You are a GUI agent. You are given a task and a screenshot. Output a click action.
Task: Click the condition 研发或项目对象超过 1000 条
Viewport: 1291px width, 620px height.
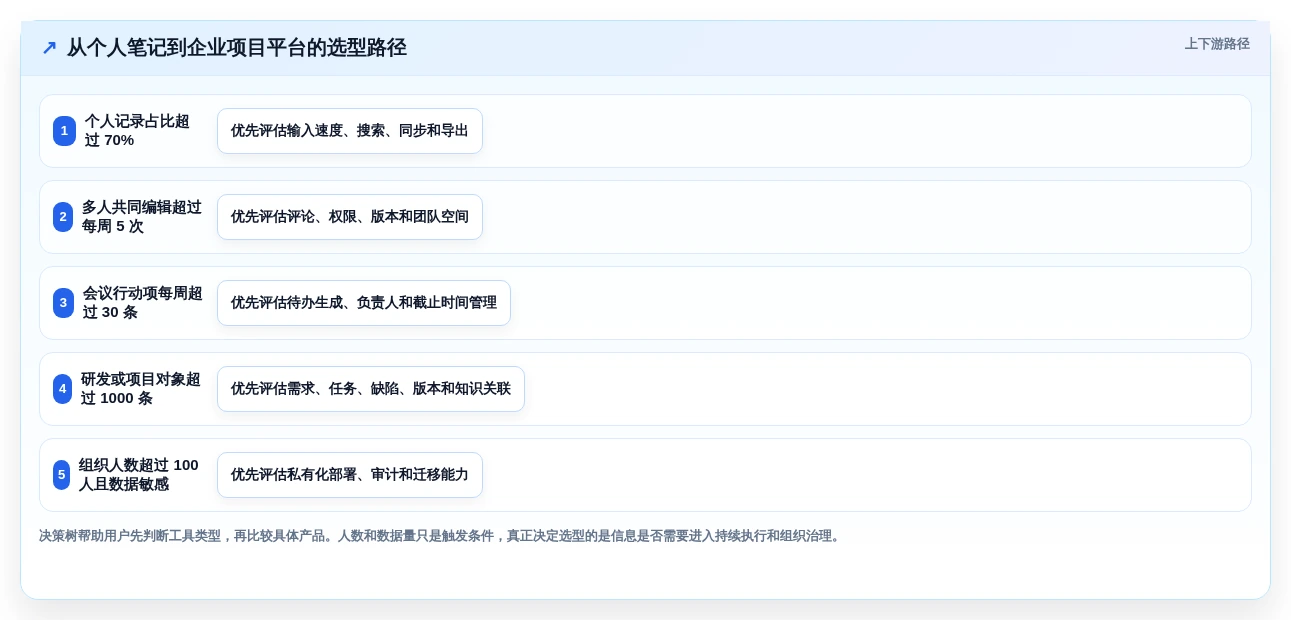click(141, 389)
